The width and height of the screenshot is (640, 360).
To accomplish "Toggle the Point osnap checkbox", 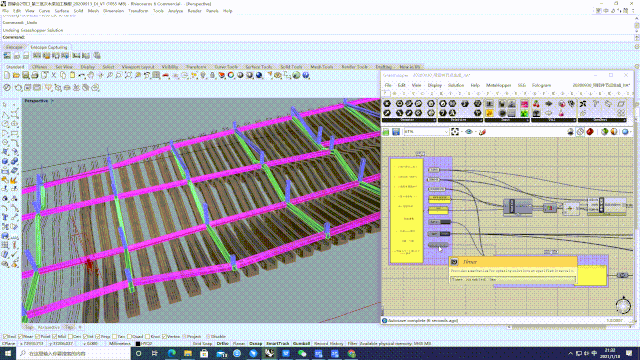I will (x=38, y=337).
